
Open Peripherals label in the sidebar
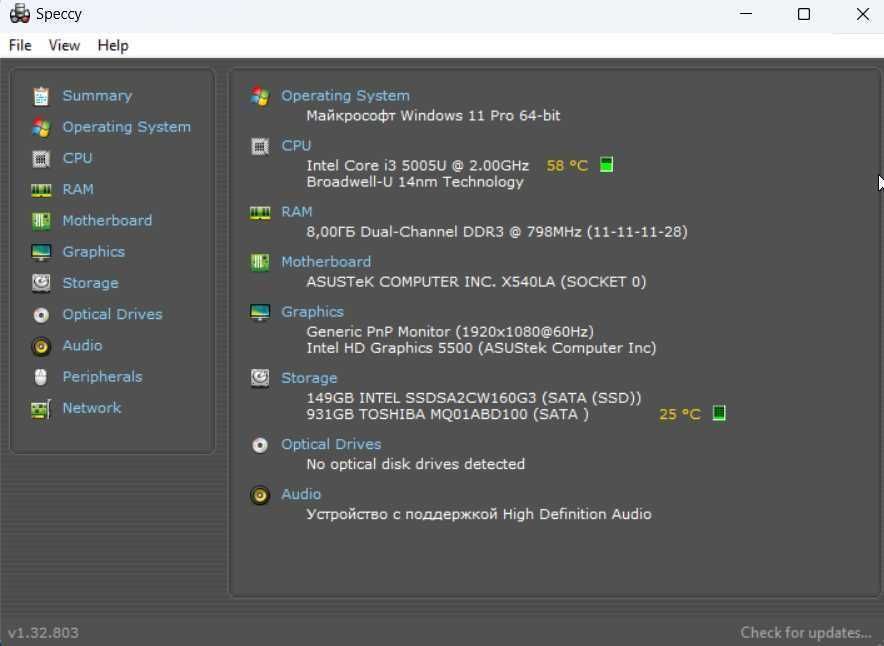[x=102, y=377]
